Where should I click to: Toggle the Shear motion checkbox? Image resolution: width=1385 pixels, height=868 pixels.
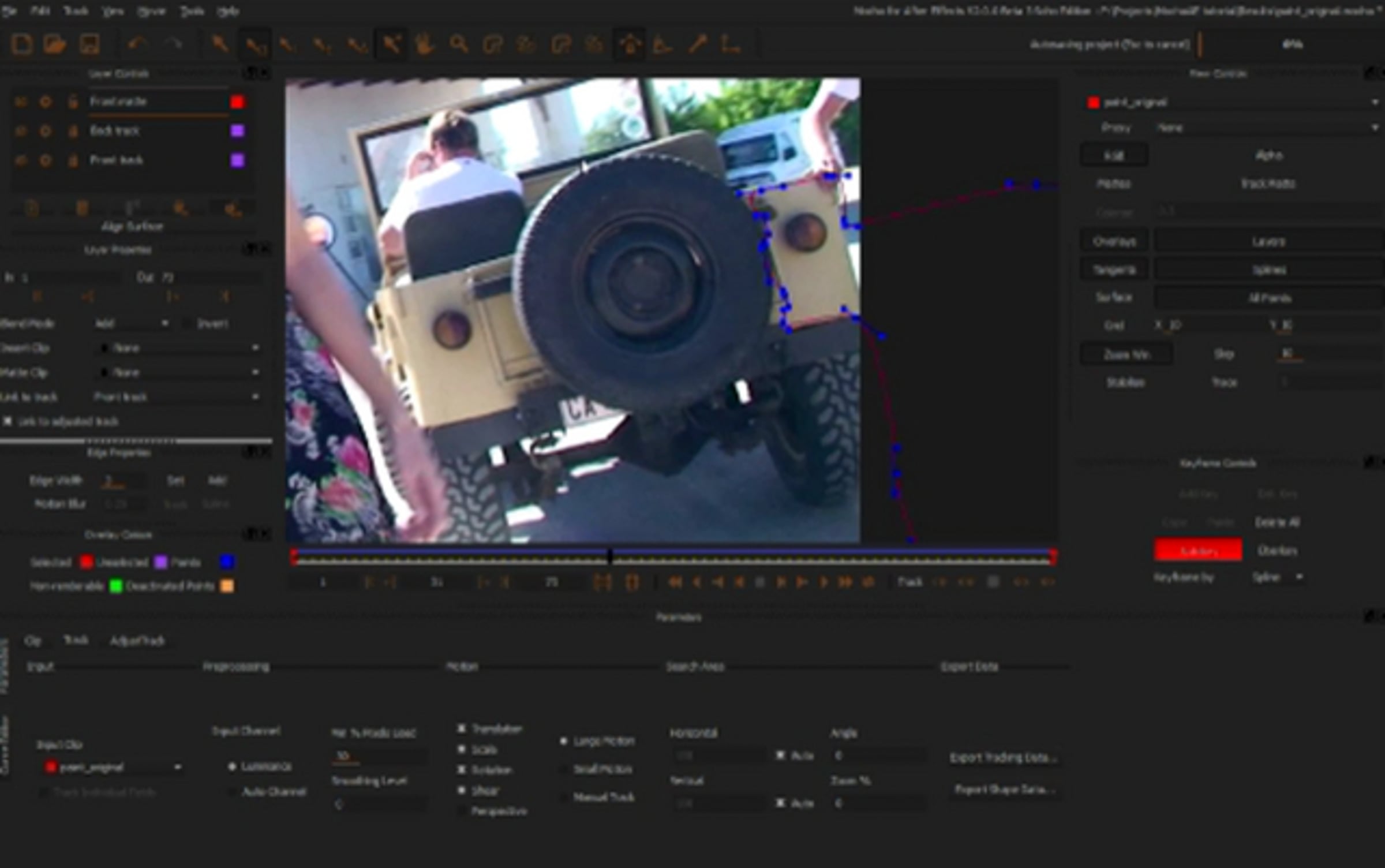coord(462,791)
